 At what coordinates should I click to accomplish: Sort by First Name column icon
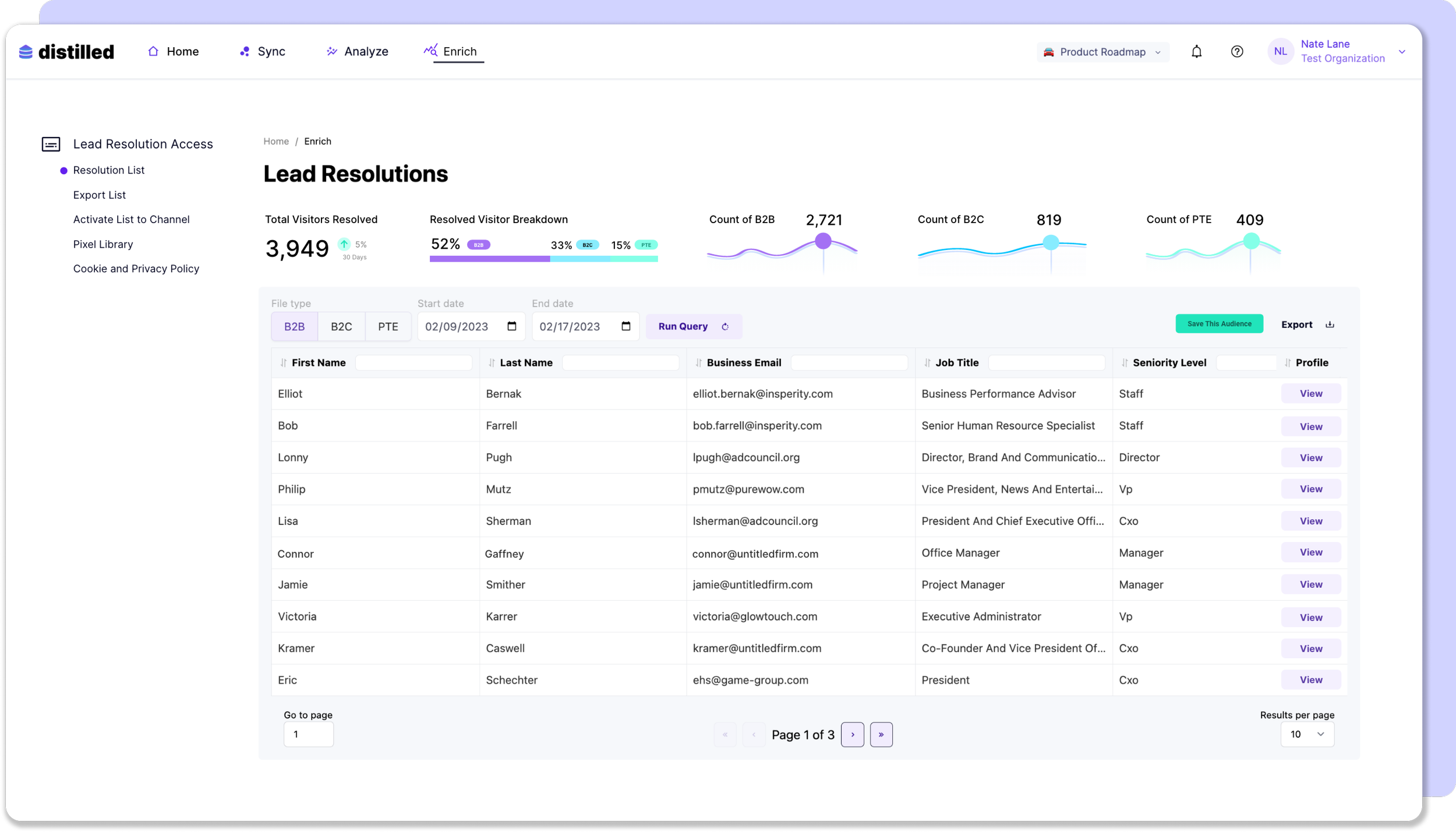(284, 363)
